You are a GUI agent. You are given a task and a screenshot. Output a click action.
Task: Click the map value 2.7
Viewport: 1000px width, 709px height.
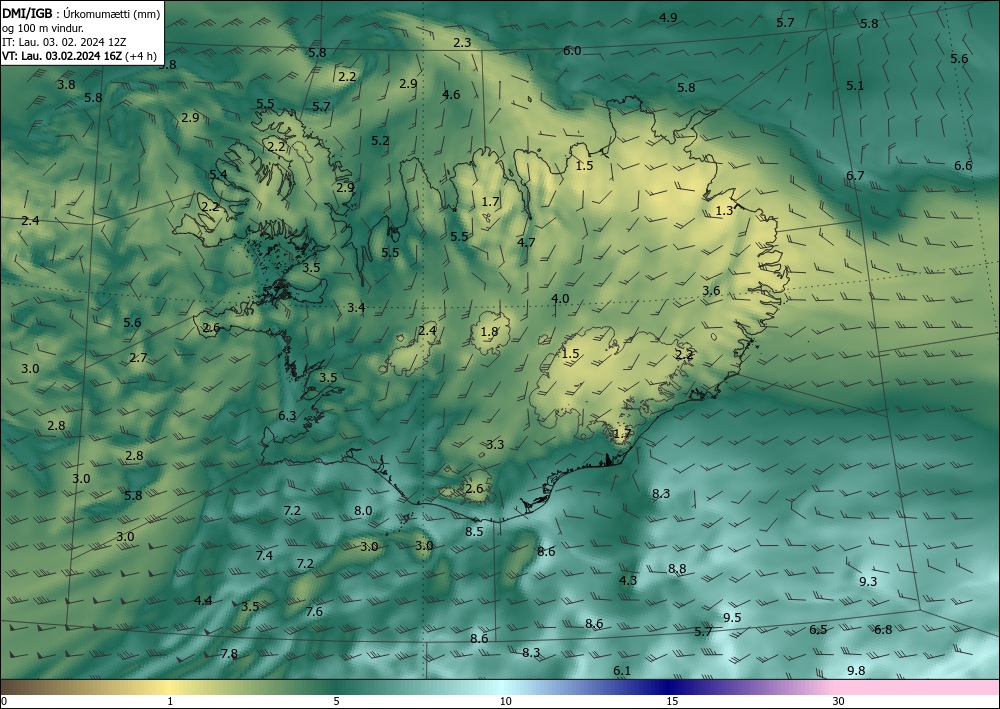click(x=138, y=358)
